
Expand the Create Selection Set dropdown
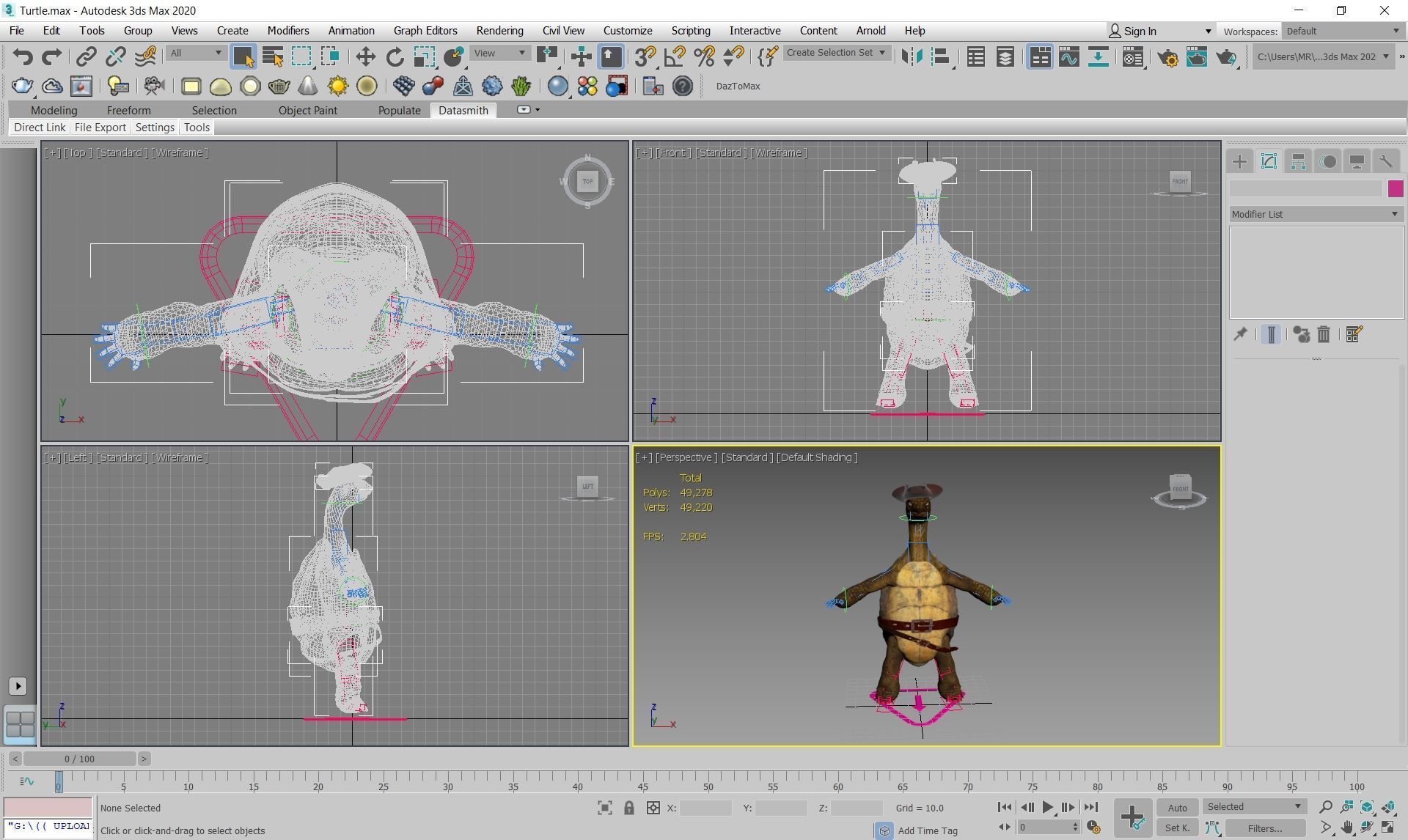(836, 53)
